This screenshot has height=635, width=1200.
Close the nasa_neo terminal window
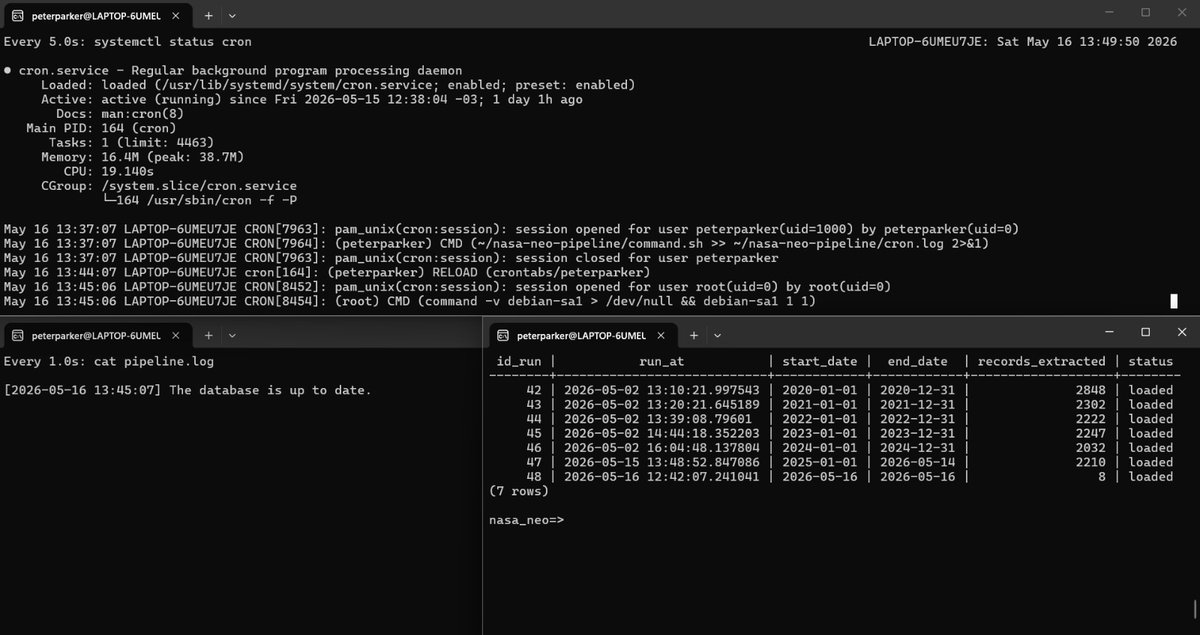1182,331
